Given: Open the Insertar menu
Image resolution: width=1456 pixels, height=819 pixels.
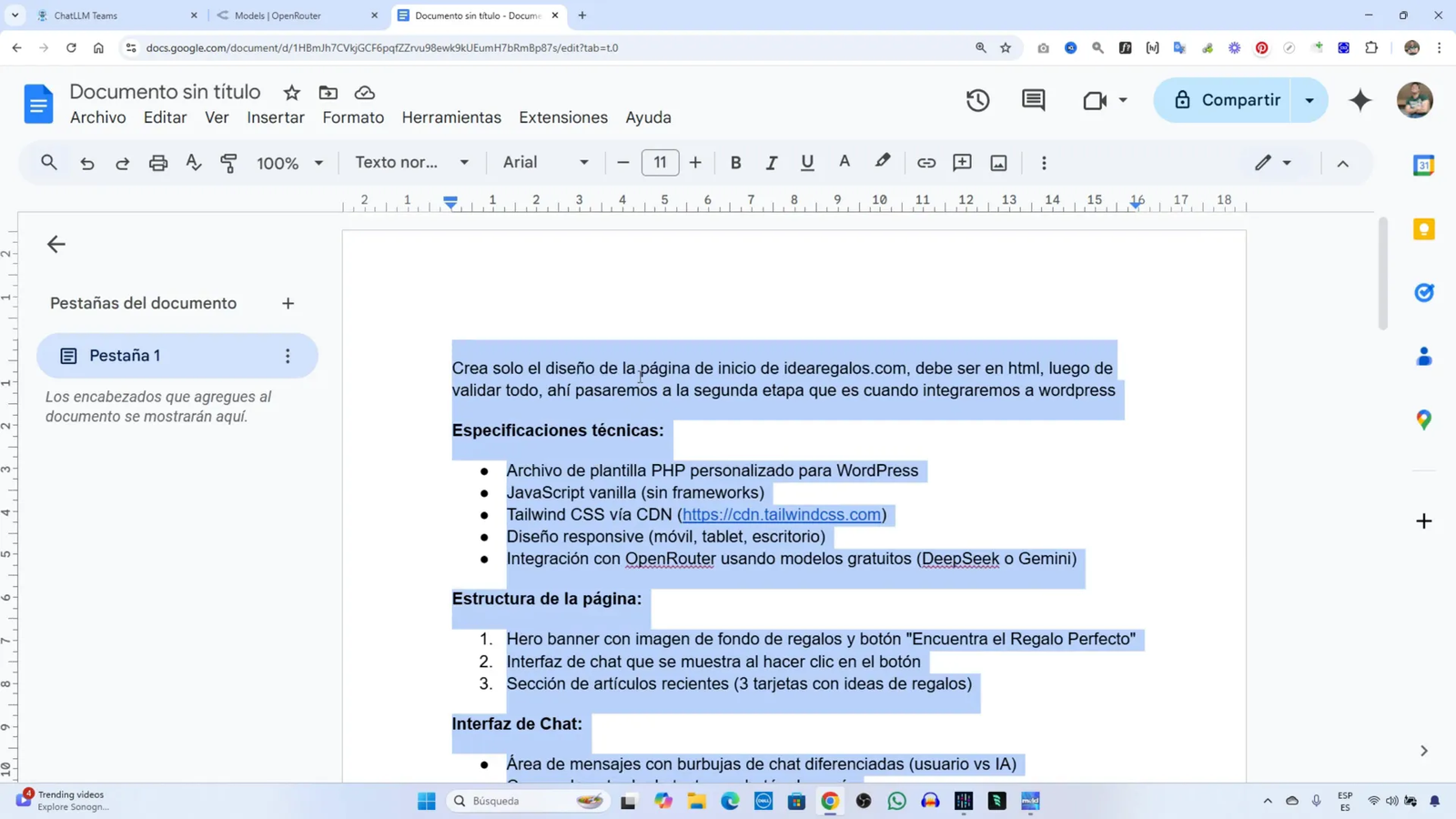Looking at the screenshot, I should pos(275,117).
